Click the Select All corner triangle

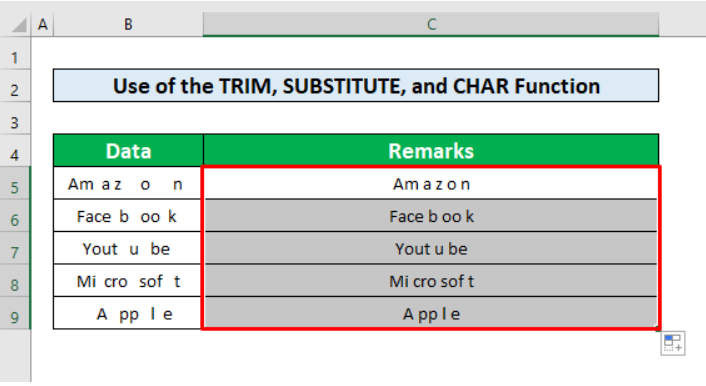click(19, 25)
